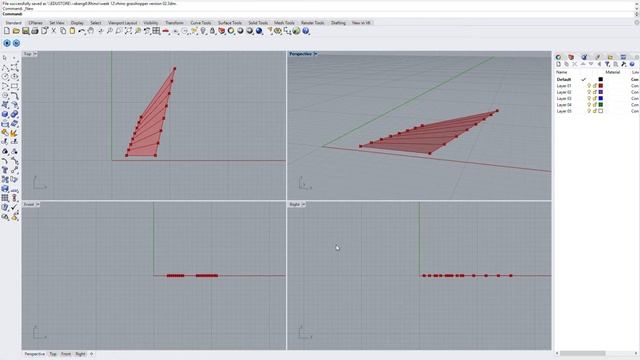
Task: Select the Circle tool in left sidebar
Action: pyautogui.click(x=5, y=77)
